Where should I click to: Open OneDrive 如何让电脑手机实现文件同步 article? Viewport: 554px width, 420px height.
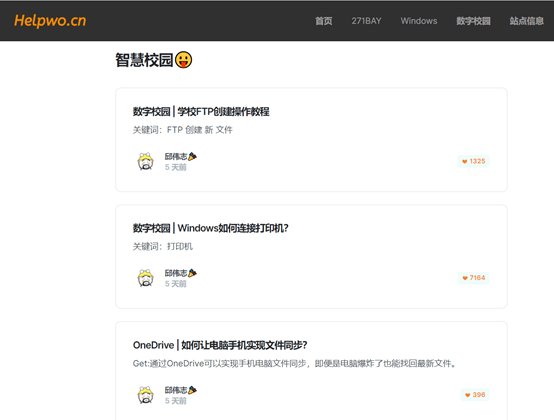pyautogui.click(x=220, y=345)
